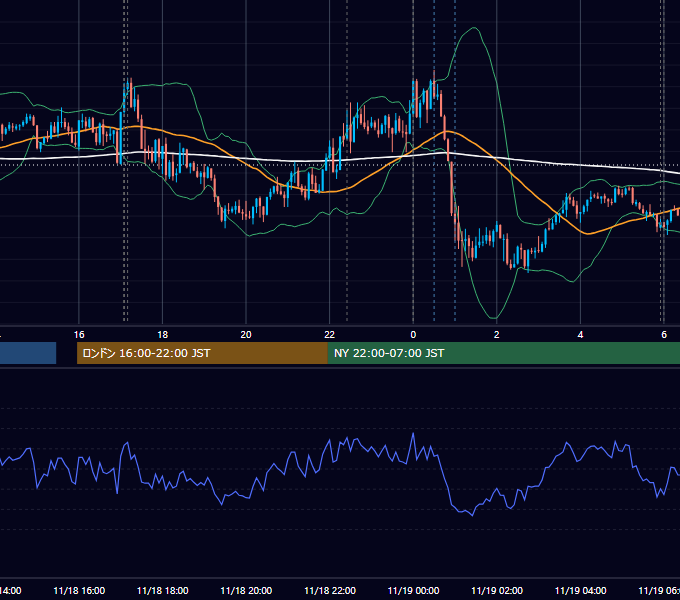This screenshot has width=680, height=600.
Task: Click the '20' hour label on upper axis
Action: tap(246, 335)
